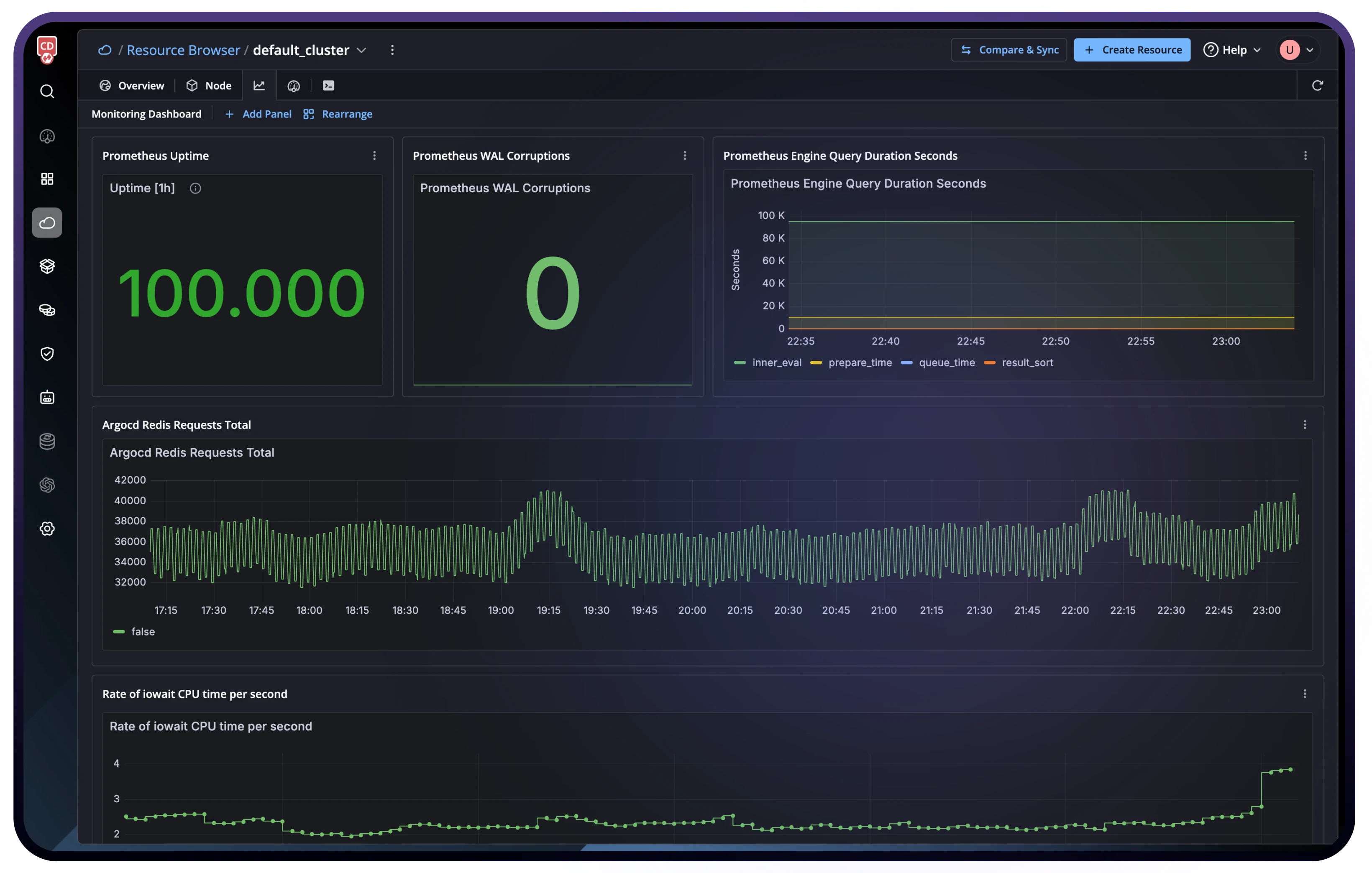Screen dimensions: 1372x873
Task: Click the terminal icon tab
Action: [x=329, y=85]
